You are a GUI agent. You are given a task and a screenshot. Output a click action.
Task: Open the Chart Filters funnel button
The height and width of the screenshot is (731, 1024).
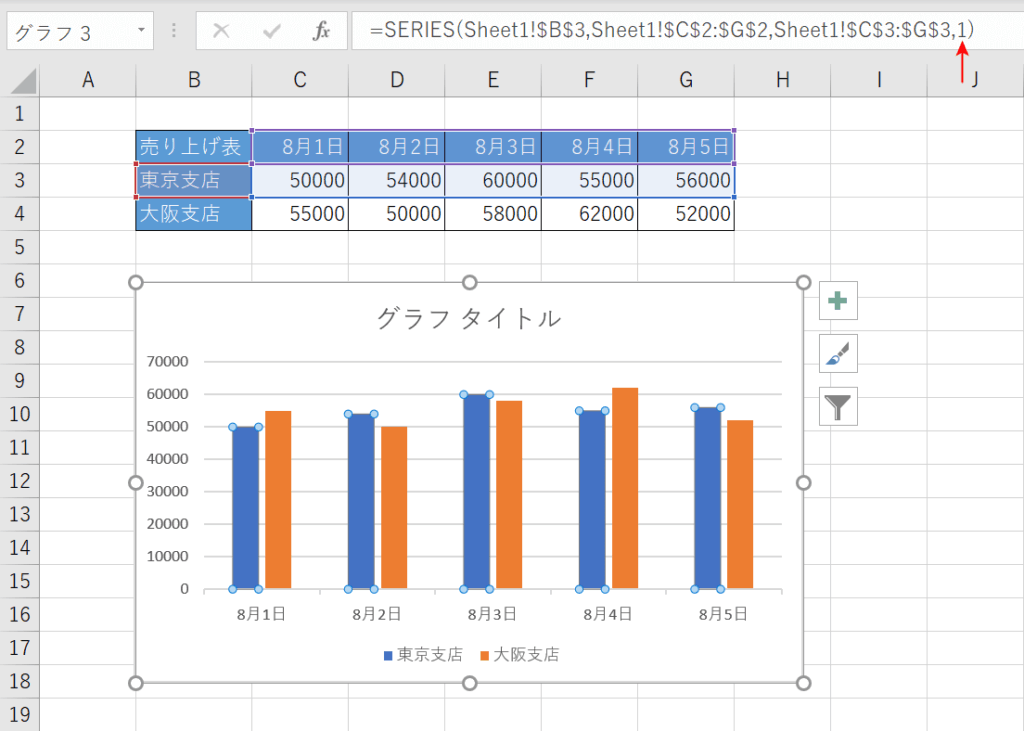coord(837,406)
